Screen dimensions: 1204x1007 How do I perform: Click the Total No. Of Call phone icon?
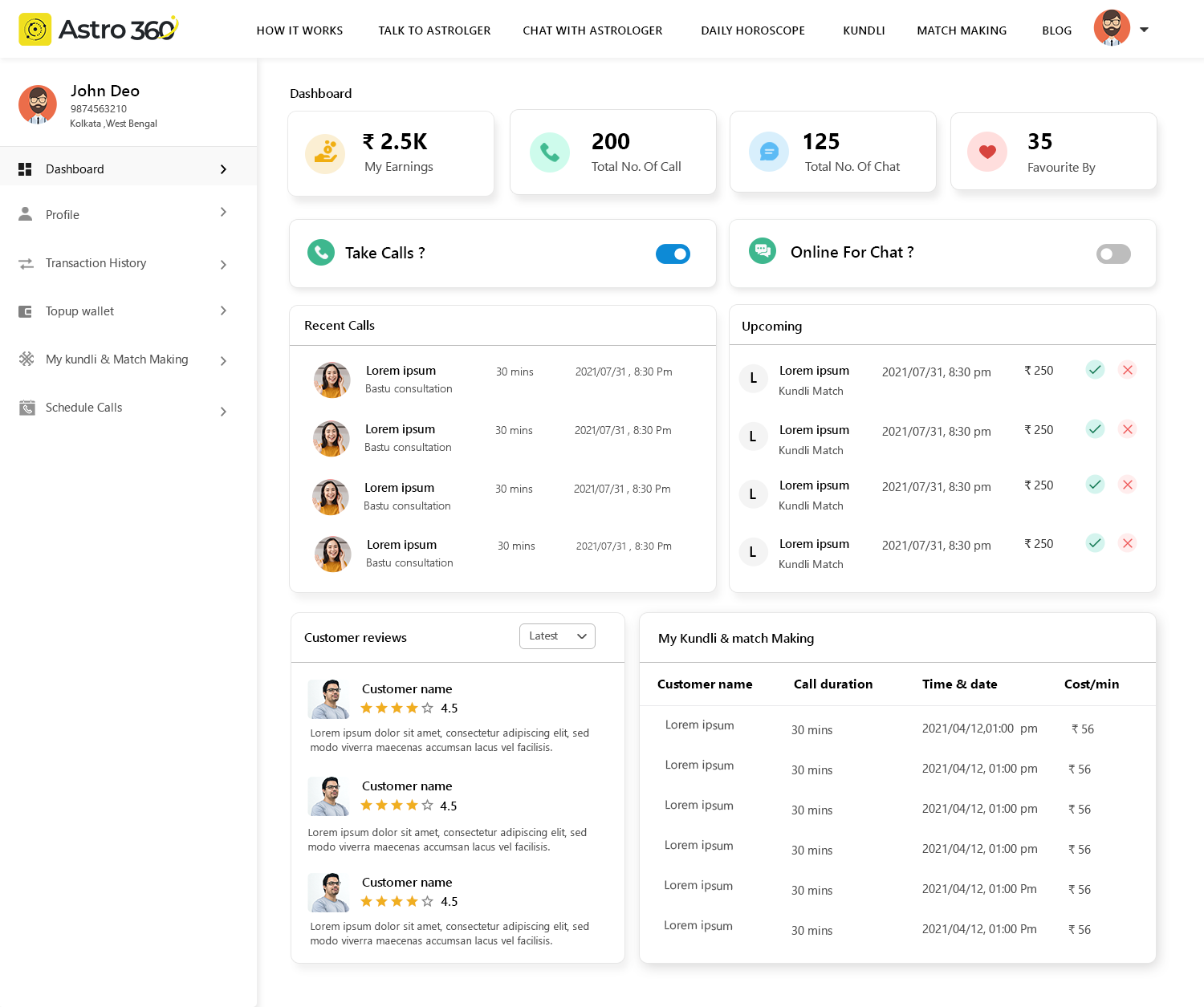(550, 152)
